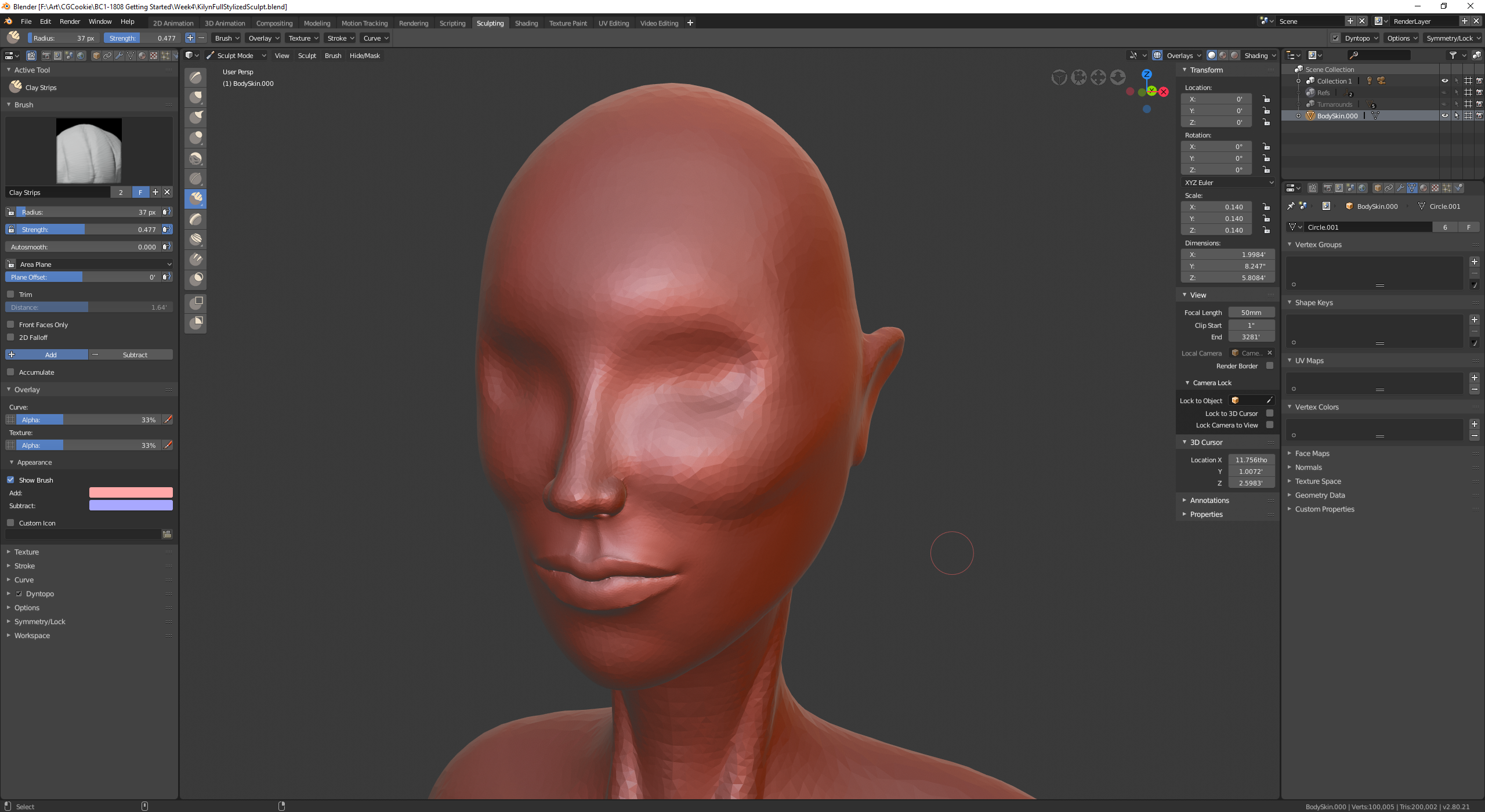The image size is (1485, 812).
Task: Enable the Front Faces Only checkbox
Action: point(10,325)
